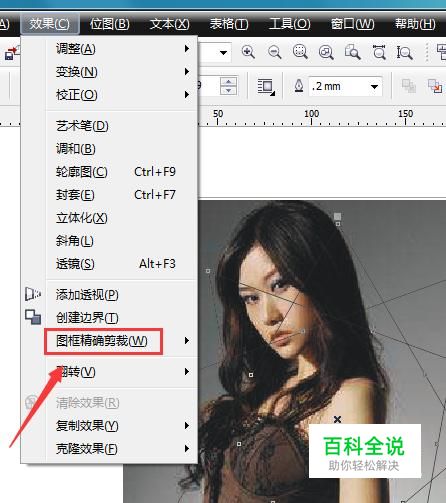Click Zoom to Page Width icon
This screenshot has height=503, width=446.
(x=379, y=52)
